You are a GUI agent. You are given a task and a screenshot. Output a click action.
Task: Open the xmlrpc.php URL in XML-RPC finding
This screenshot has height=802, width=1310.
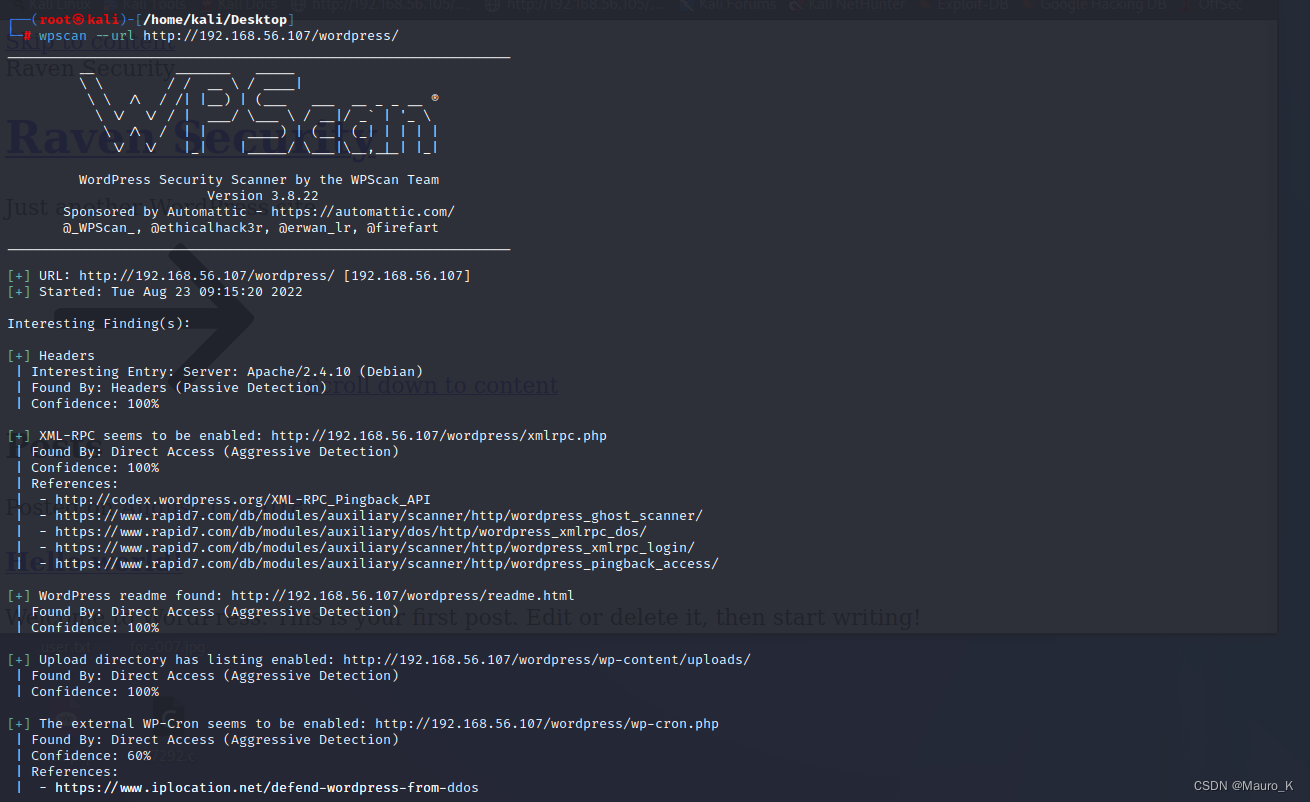pyautogui.click(x=439, y=436)
